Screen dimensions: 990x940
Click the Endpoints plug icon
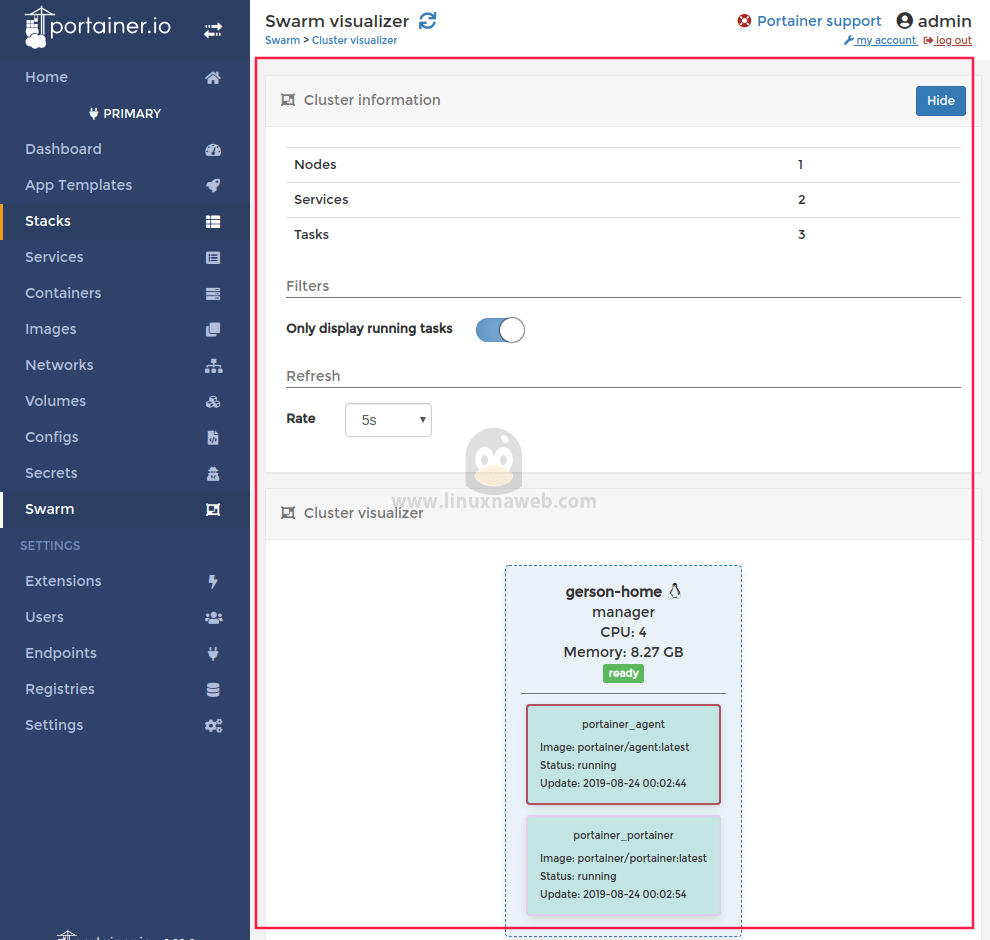click(213, 653)
